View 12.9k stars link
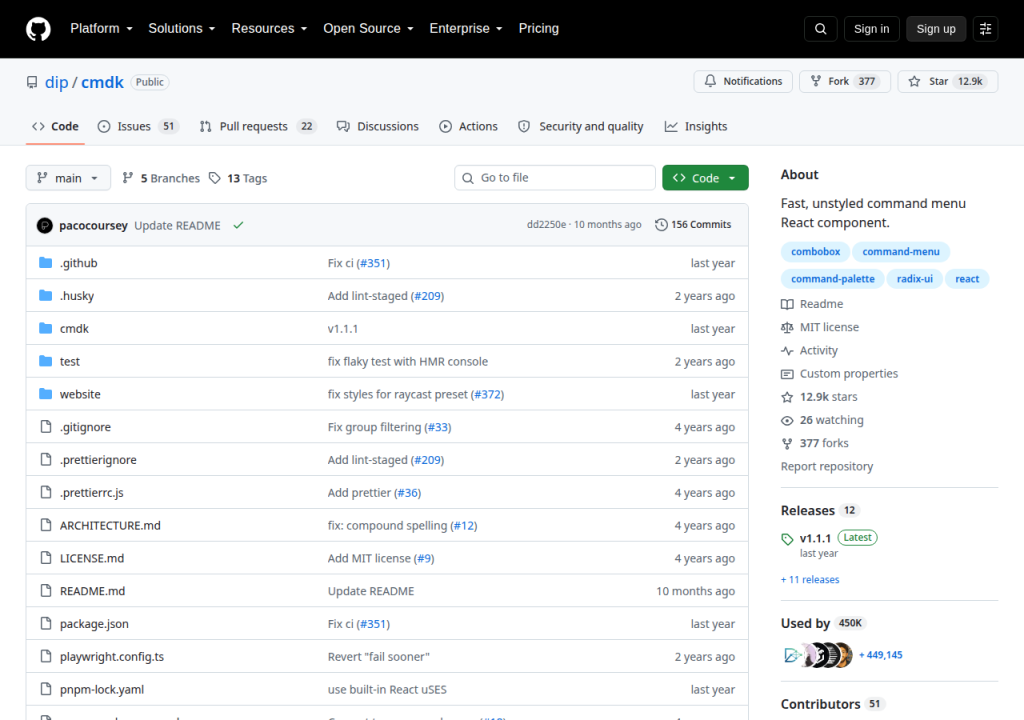The image size is (1024, 720). (x=820, y=397)
